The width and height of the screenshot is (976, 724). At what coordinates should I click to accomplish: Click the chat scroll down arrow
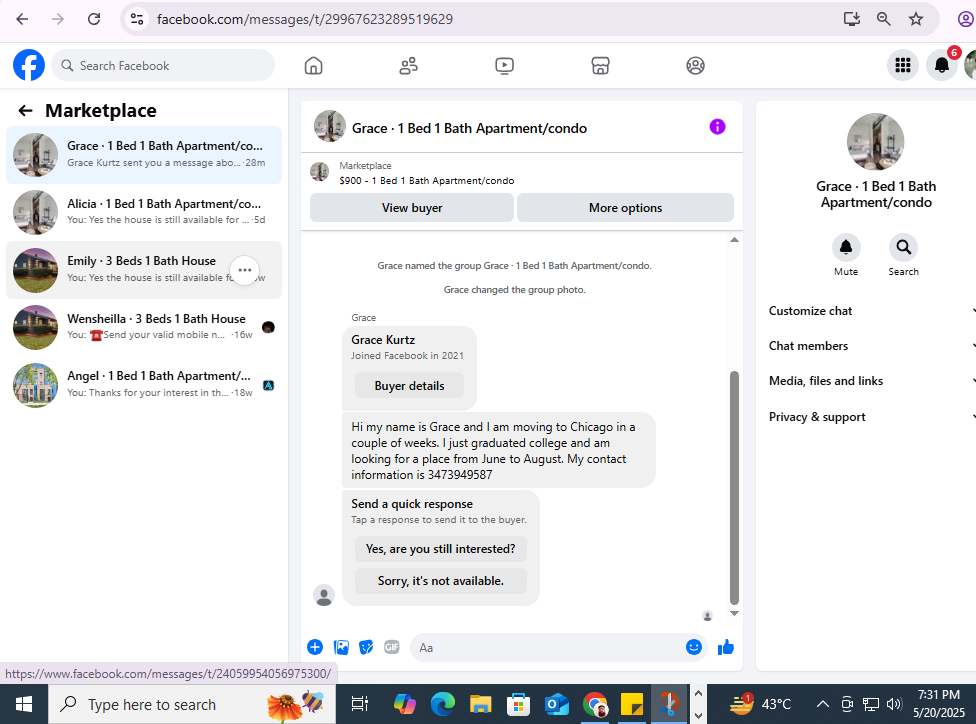coord(734,613)
